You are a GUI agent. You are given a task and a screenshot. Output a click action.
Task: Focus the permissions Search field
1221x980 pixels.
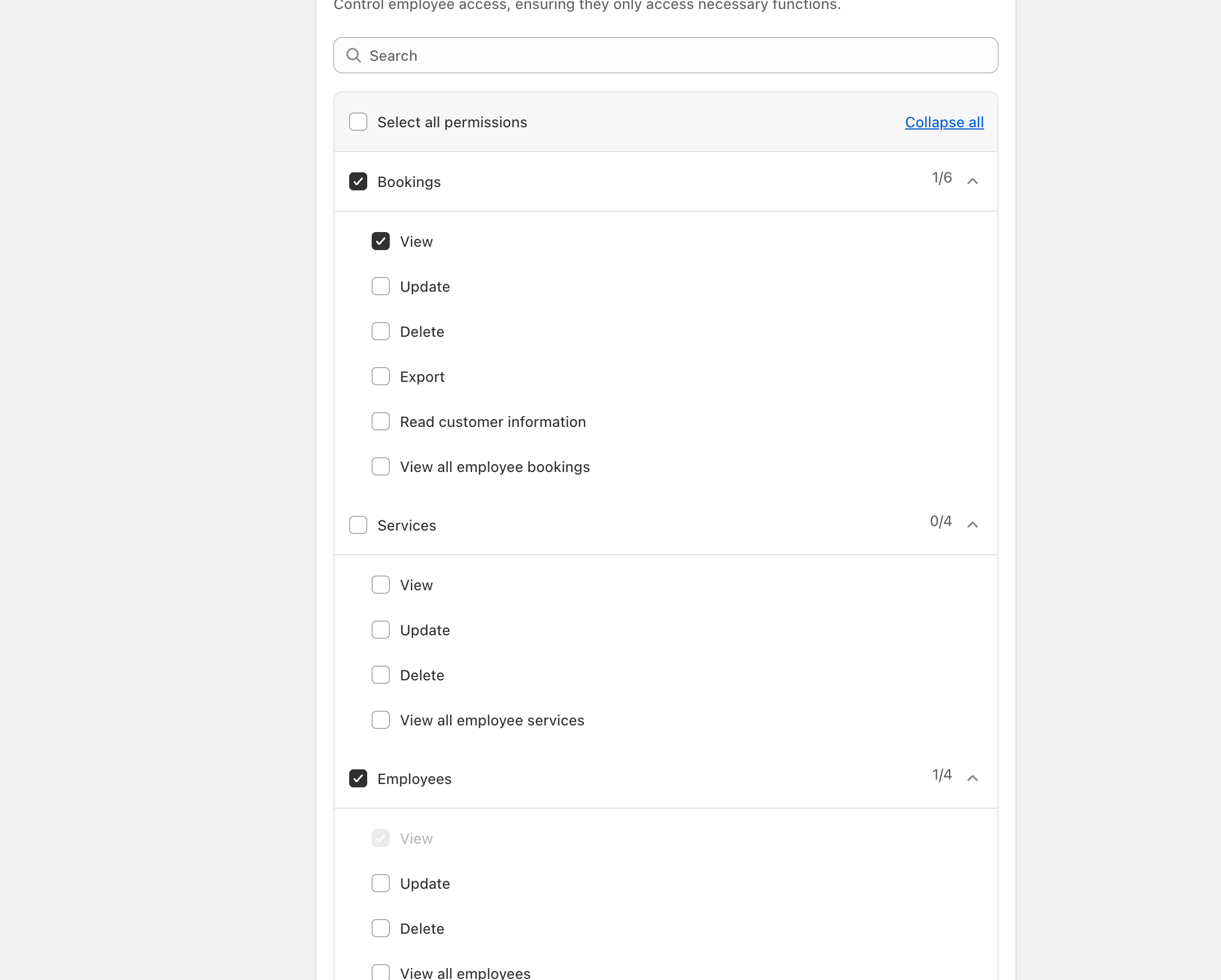666,56
